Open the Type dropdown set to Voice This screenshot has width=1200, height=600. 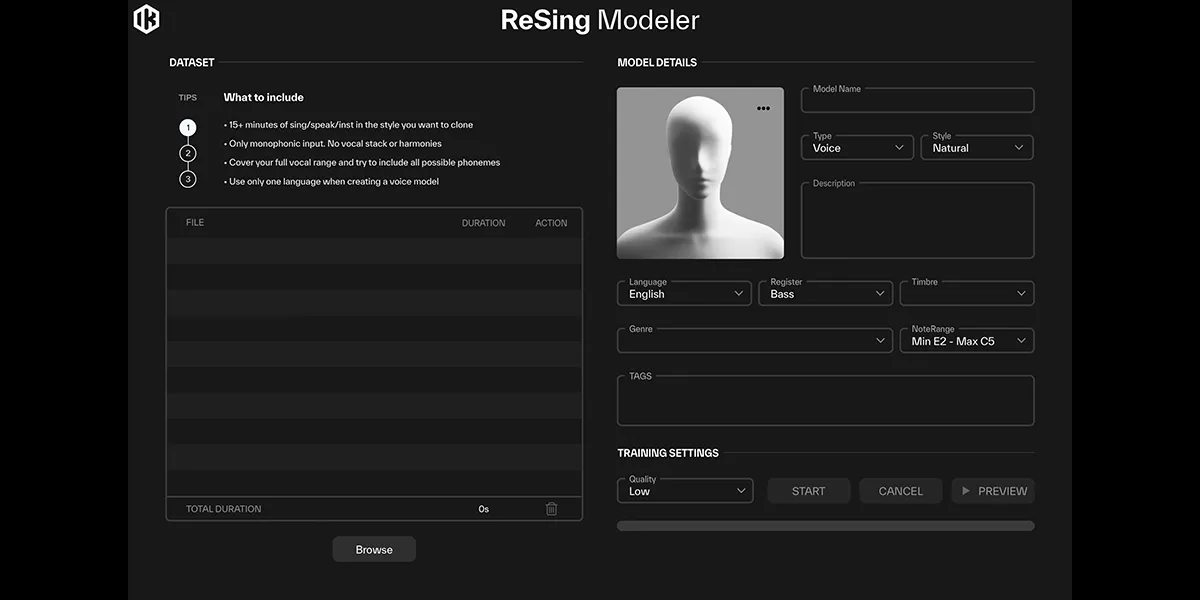click(x=857, y=148)
